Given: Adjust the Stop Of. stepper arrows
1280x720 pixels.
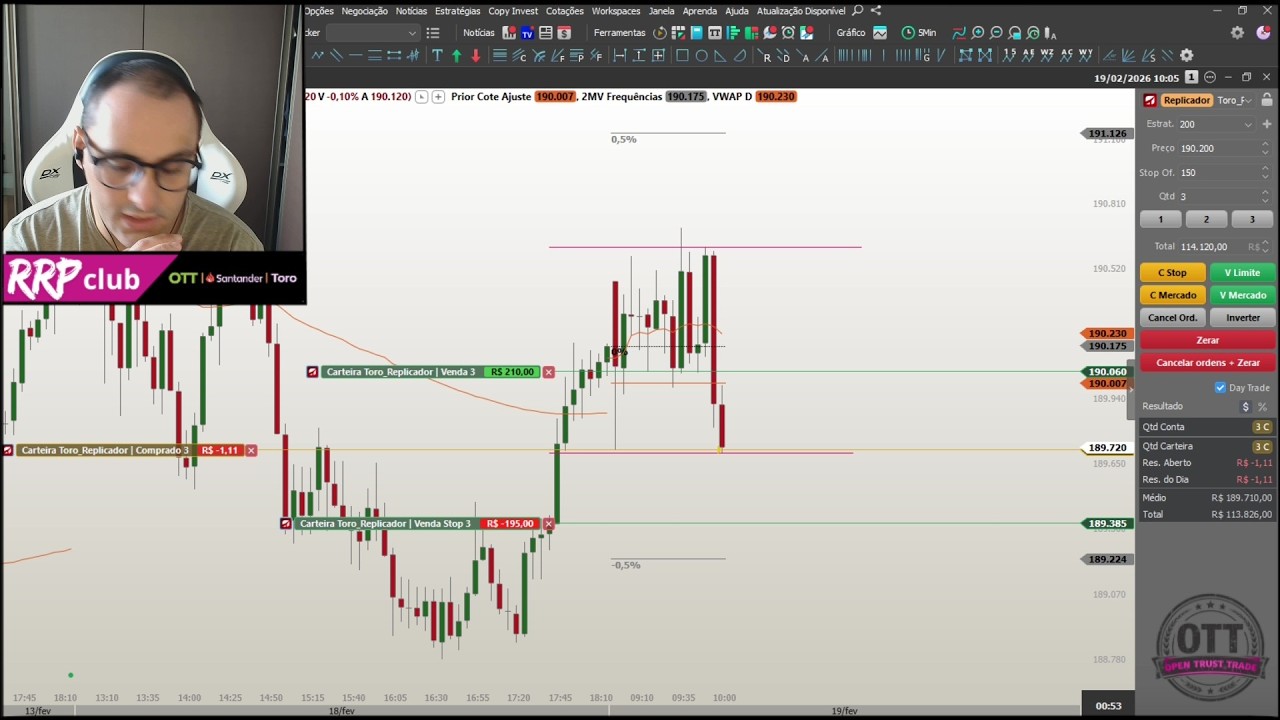Looking at the screenshot, I should click(x=1265, y=172).
